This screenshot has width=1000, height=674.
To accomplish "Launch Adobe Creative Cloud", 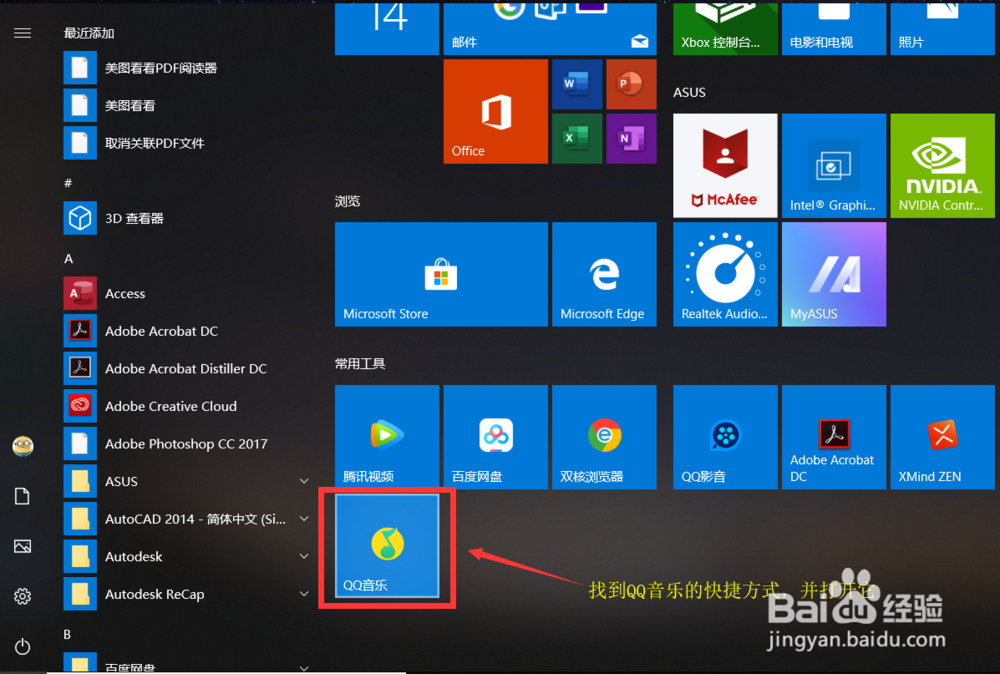I will pos(188,406).
